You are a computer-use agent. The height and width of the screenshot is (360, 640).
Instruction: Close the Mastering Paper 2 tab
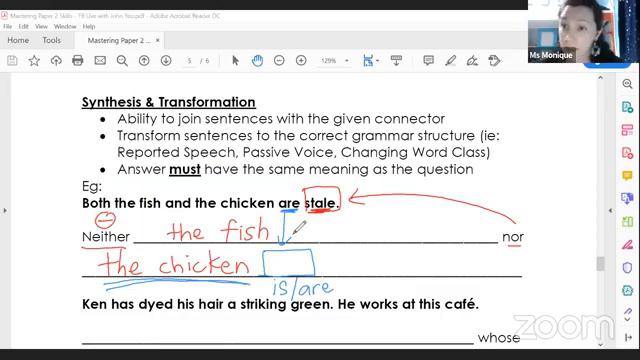coord(158,40)
